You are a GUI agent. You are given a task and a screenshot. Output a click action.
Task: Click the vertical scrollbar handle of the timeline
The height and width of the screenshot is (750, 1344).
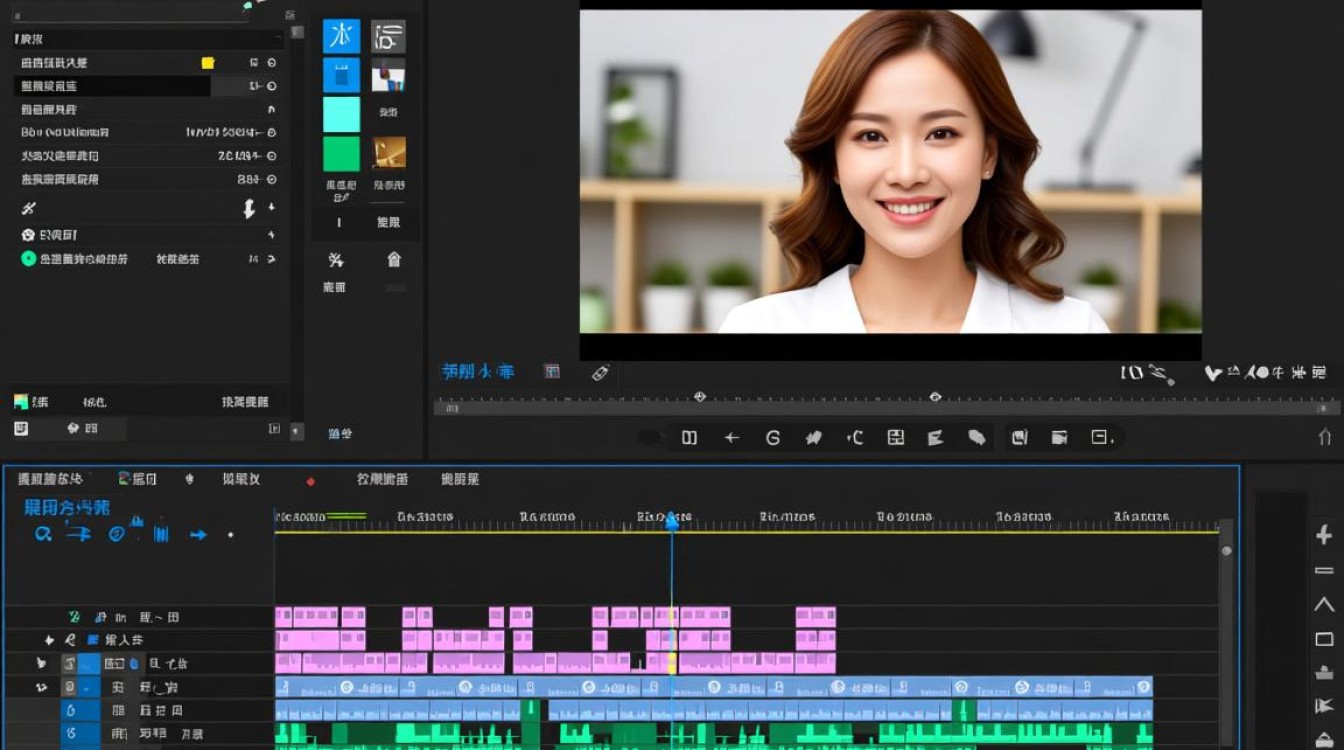[1226, 551]
